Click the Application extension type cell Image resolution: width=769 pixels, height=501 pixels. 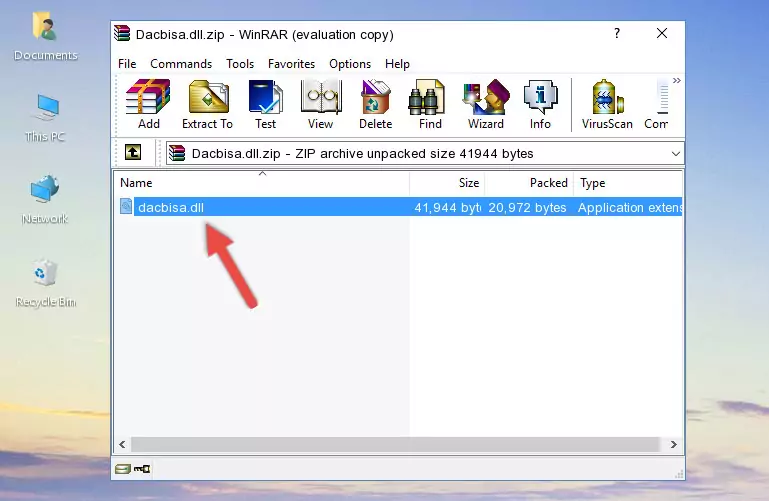tap(629, 207)
